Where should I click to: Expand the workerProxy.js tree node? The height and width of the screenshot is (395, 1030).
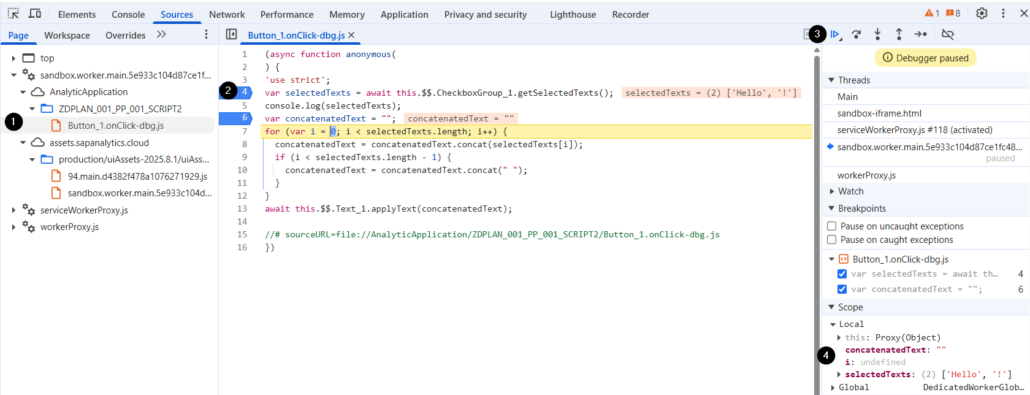click(x=14, y=227)
